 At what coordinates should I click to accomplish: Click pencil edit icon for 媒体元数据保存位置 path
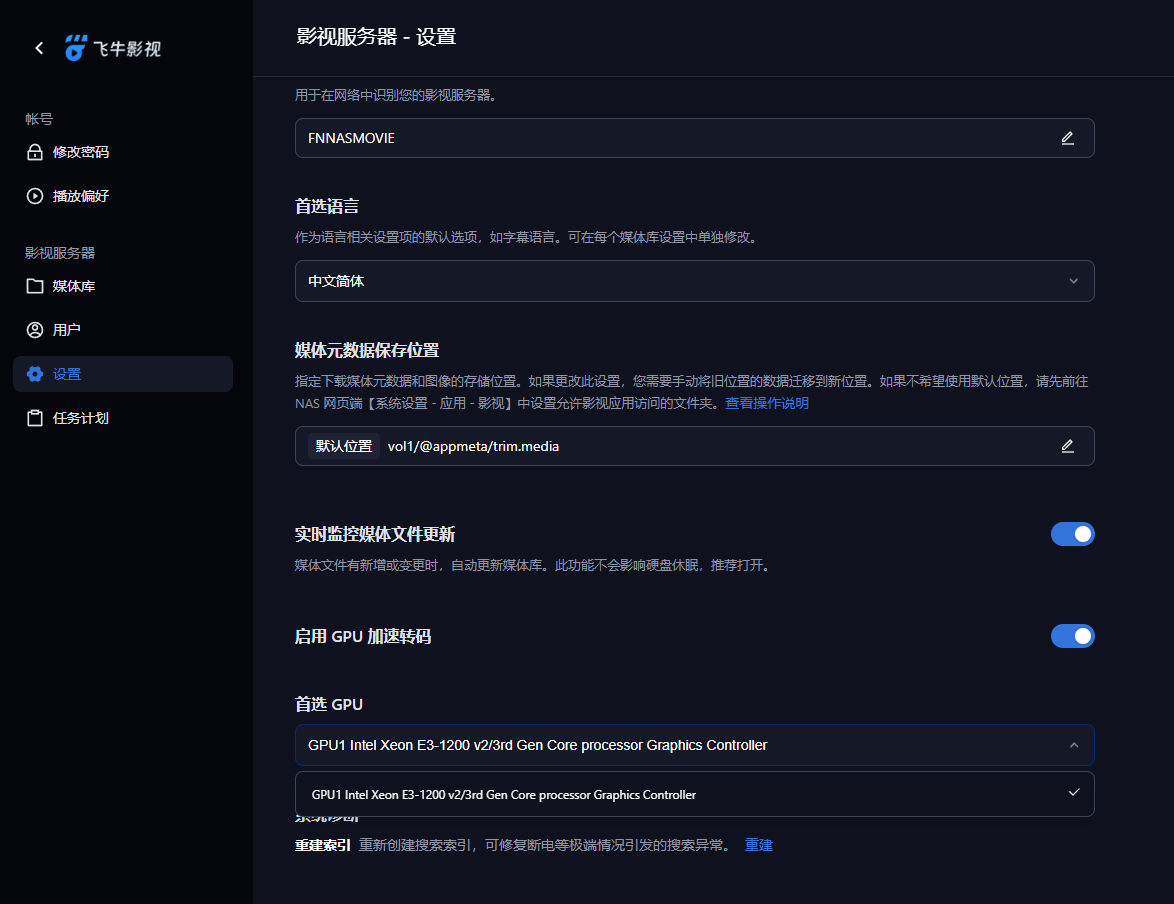tap(1067, 446)
